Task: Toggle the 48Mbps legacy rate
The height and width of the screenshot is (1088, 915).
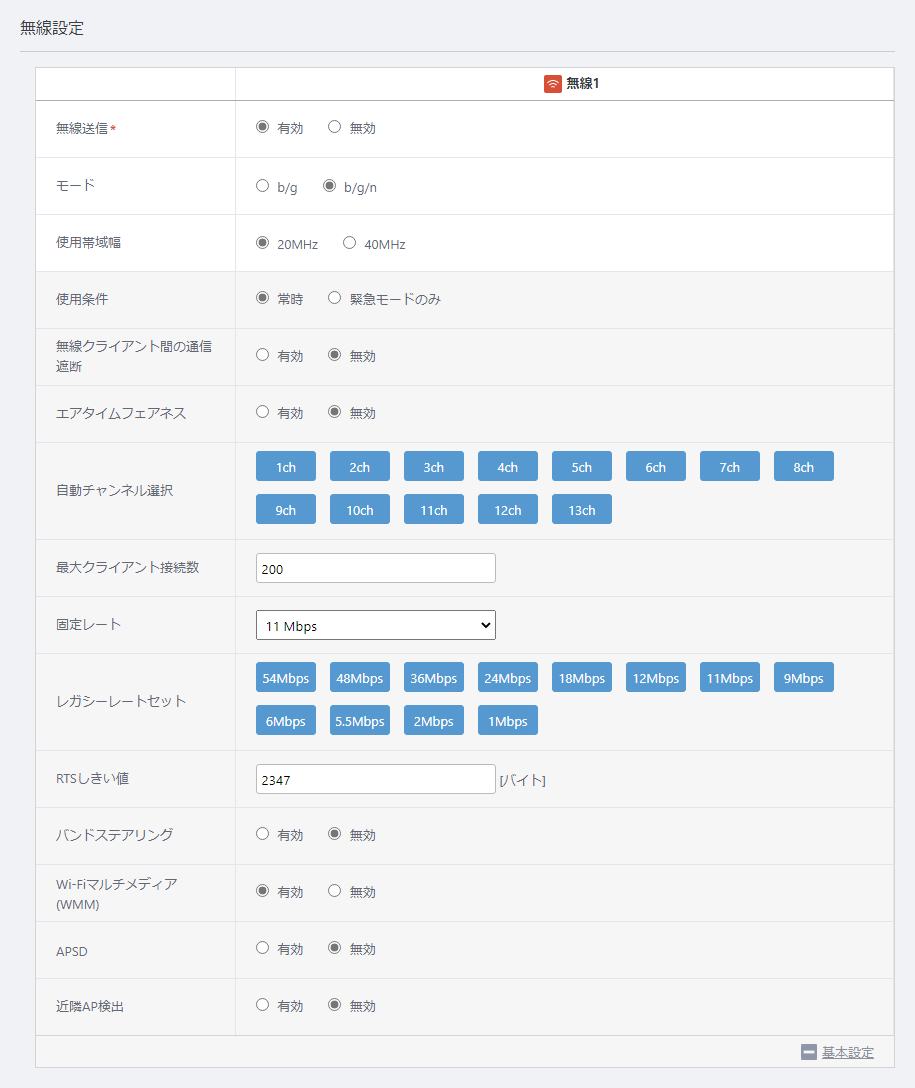Action: pyautogui.click(x=359, y=677)
